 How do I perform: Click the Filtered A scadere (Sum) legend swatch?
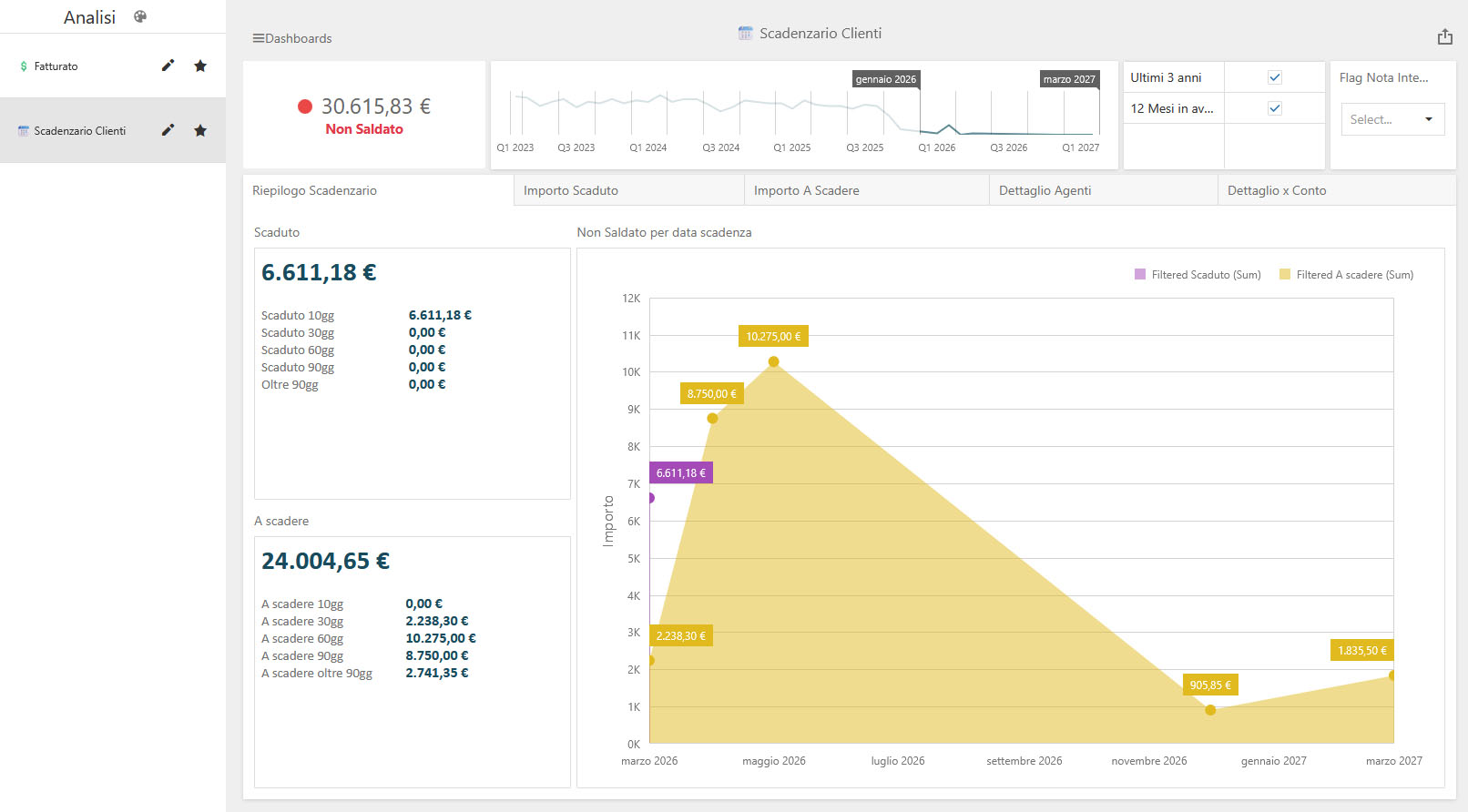1285,274
